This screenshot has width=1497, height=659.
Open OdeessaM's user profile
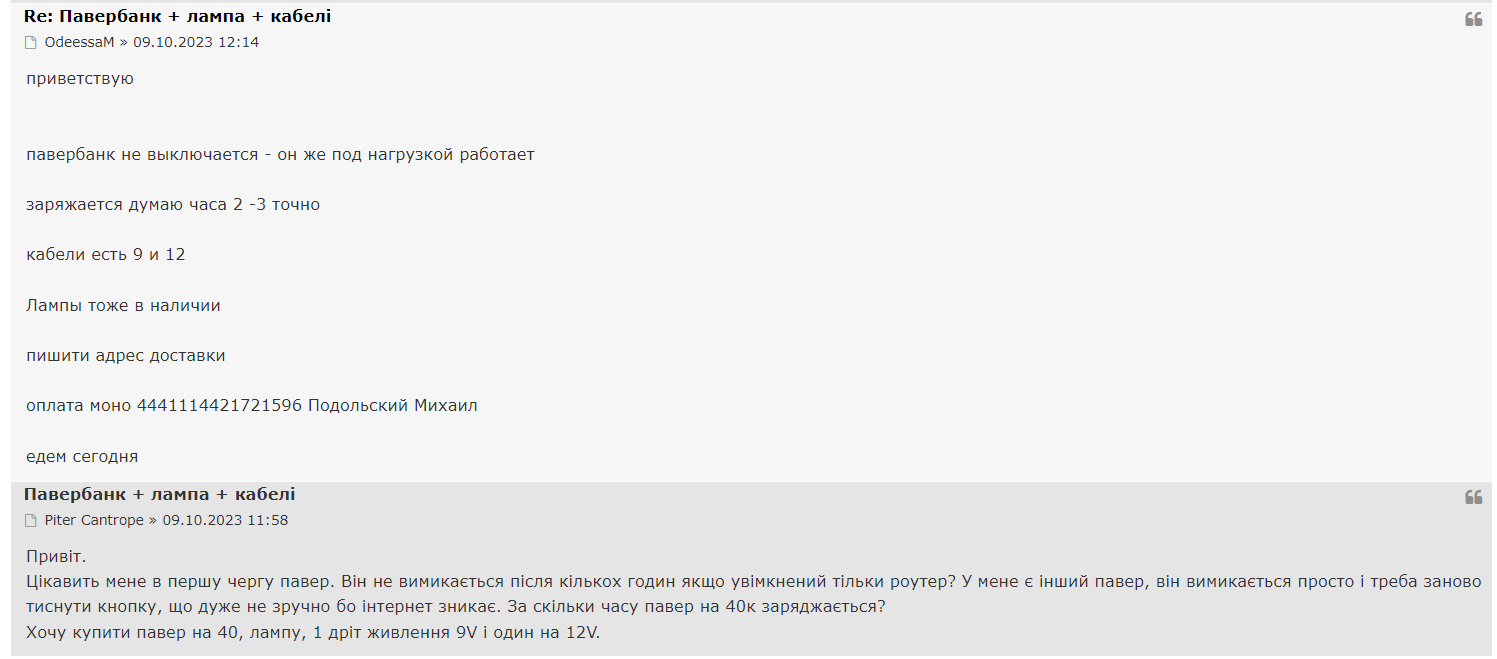click(x=80, y=42)
